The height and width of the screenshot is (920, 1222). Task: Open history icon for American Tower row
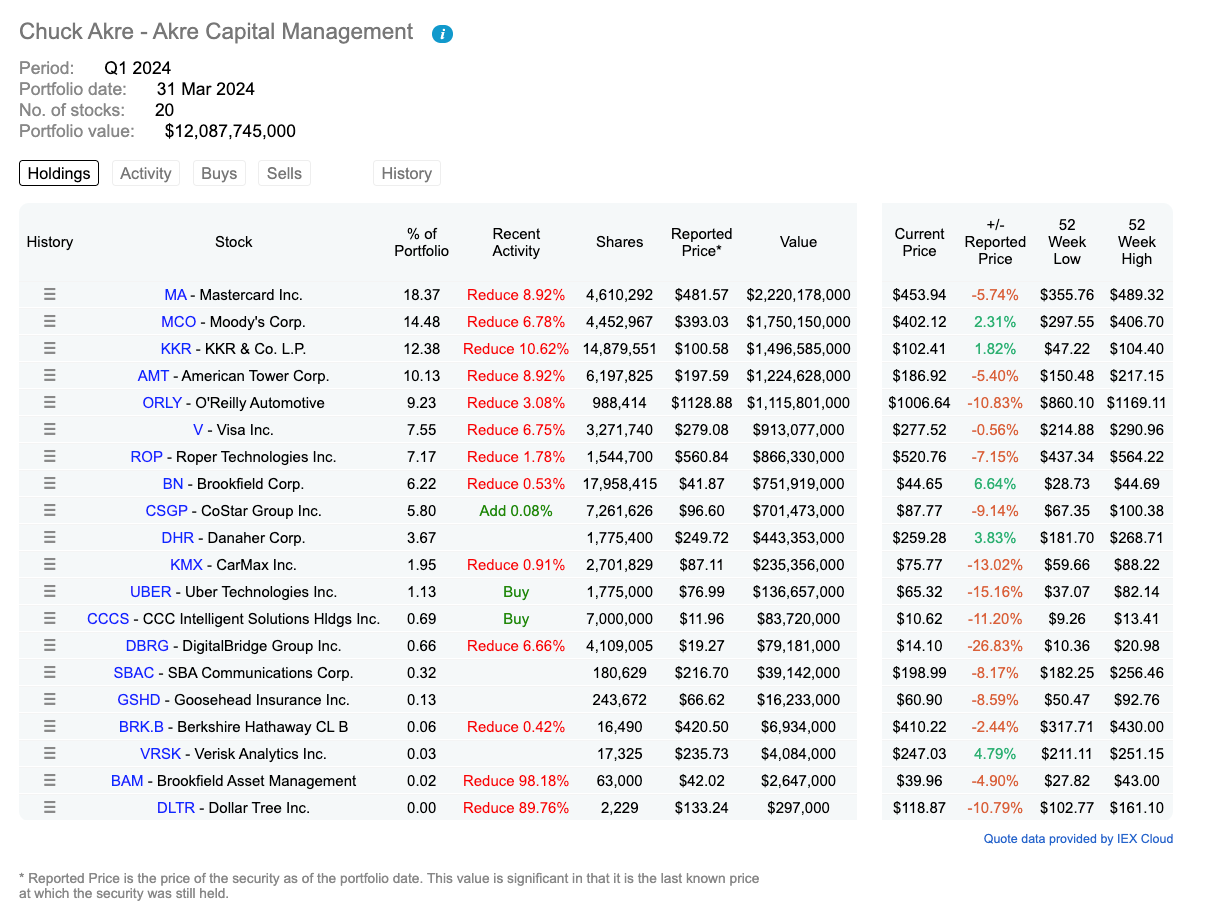[50, 376]
